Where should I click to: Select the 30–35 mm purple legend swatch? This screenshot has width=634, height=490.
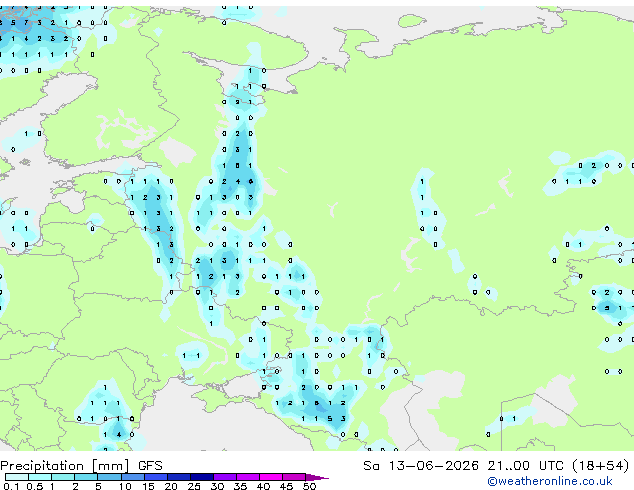(x=225, y=477)
